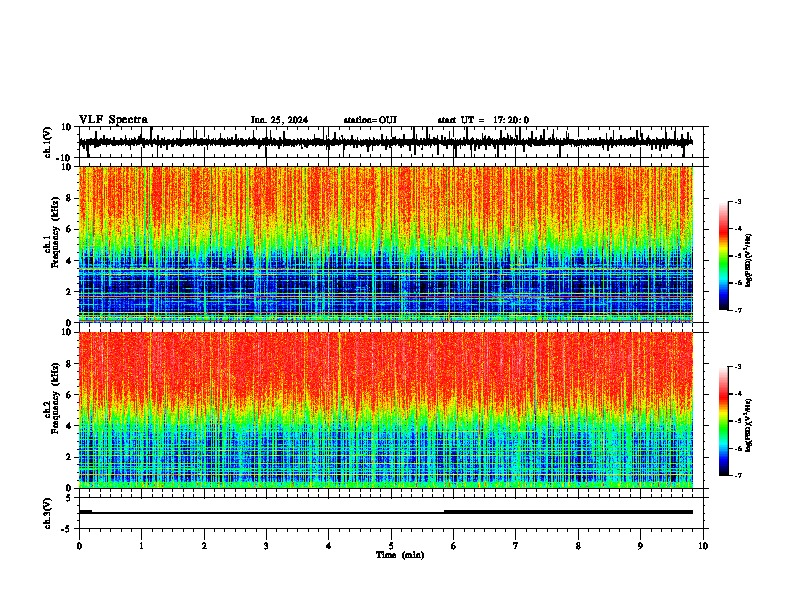Click the "Jan. 25, 2024" date label
Image resolution: width=792 pixels, height=612 pixels.
(x=279, y=120)
